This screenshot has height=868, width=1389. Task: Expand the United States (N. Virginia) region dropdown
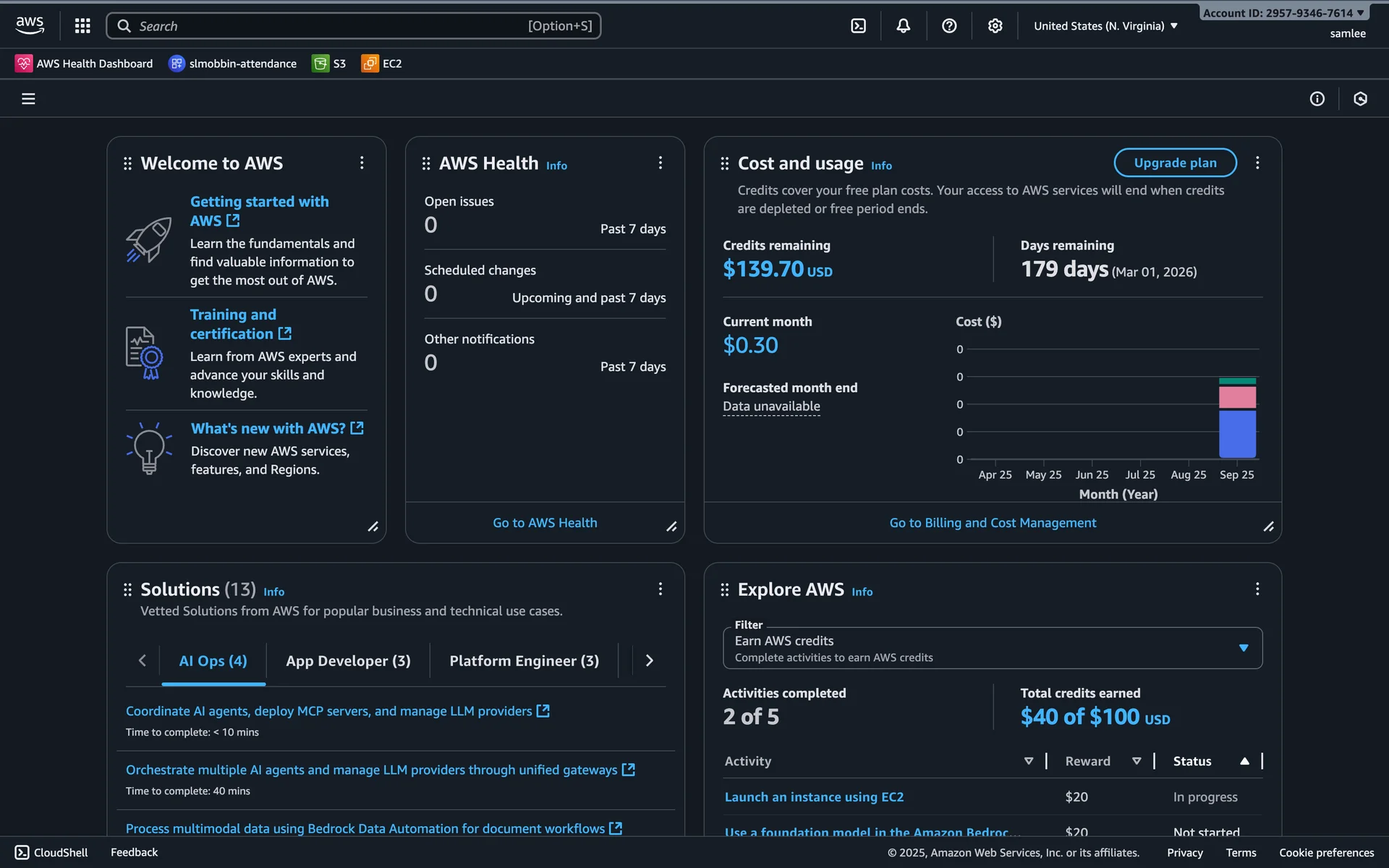tap(1105, 26)
